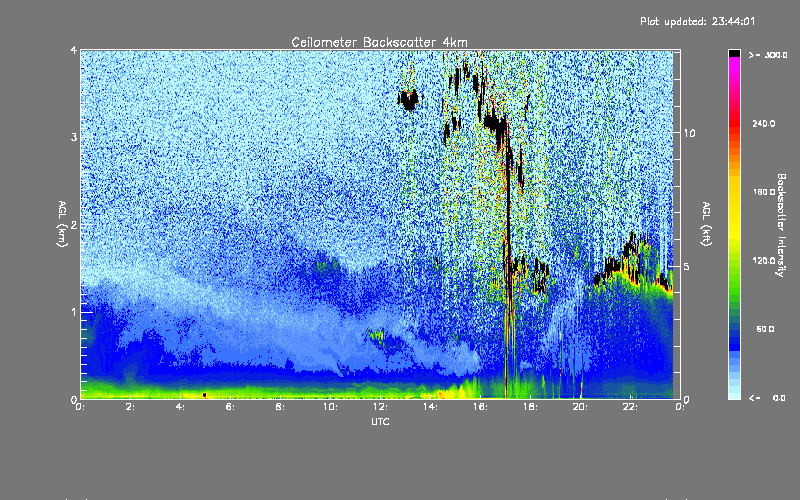Click the left 'AGL (km)' axis label

[62, 224]
